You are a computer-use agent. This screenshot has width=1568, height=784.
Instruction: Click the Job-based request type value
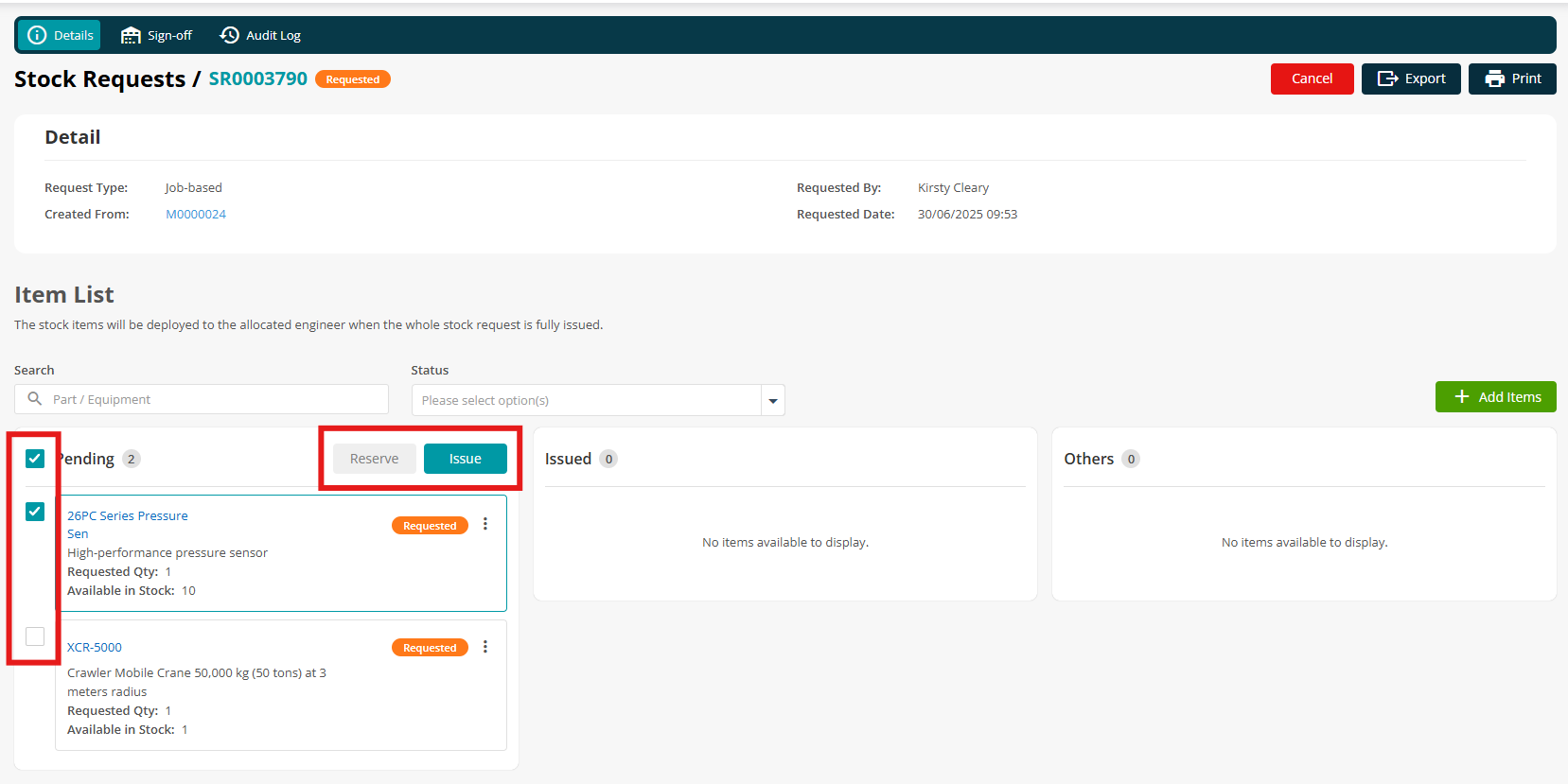tap(193, 187)
